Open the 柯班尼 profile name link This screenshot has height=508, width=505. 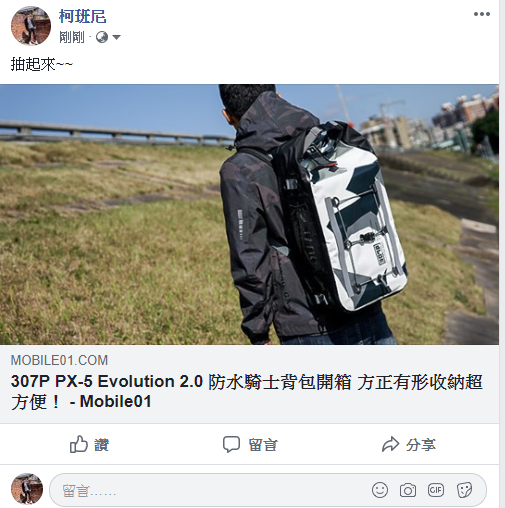pos(83,16)
